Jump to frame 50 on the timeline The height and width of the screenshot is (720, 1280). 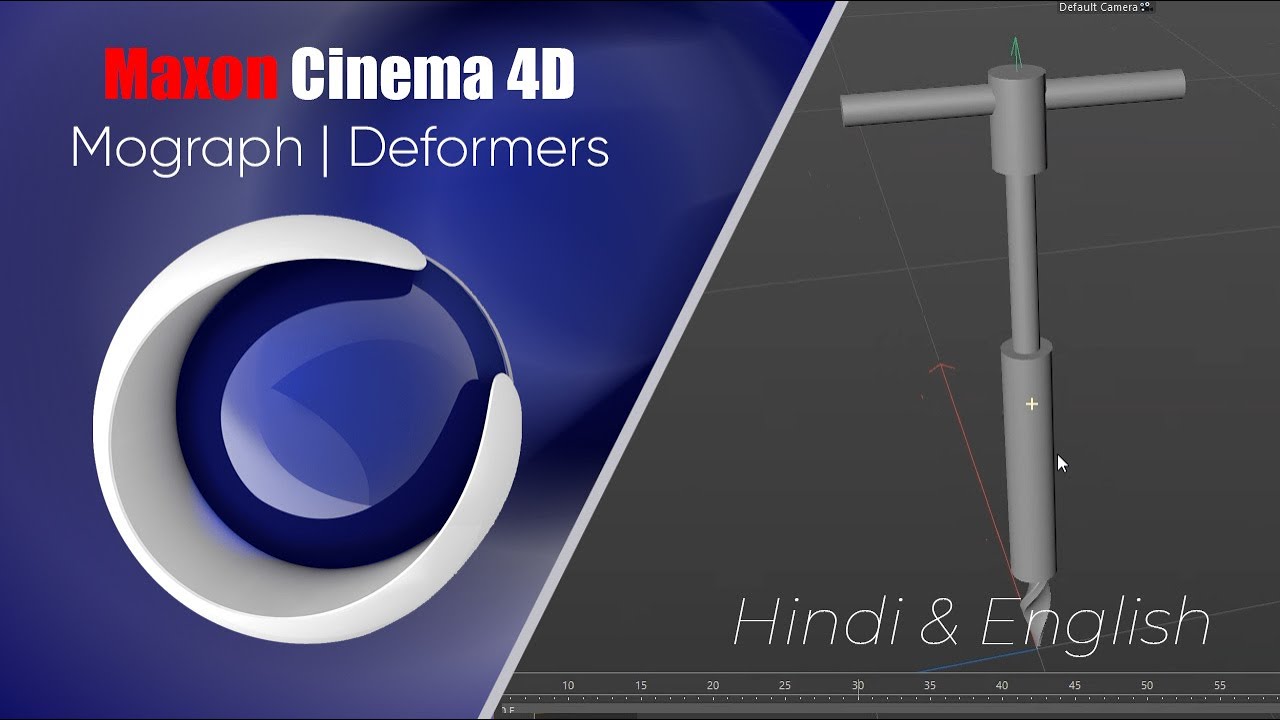1147,686
